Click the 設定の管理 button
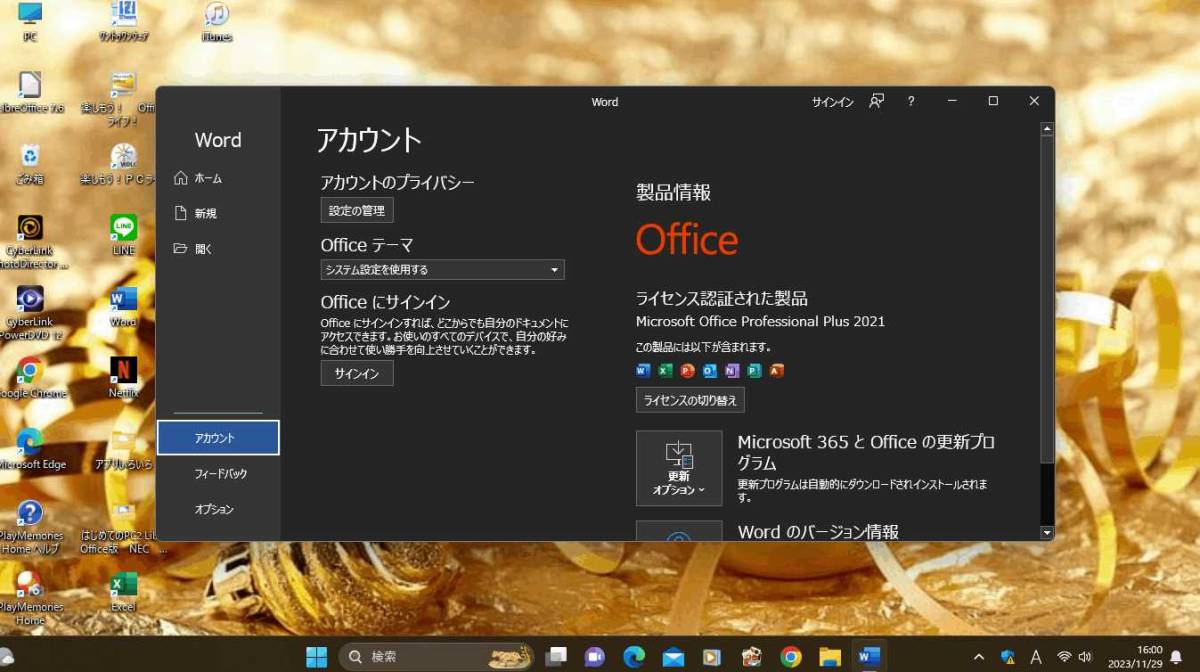The image size is (1200, 672). tap(357, 210)
